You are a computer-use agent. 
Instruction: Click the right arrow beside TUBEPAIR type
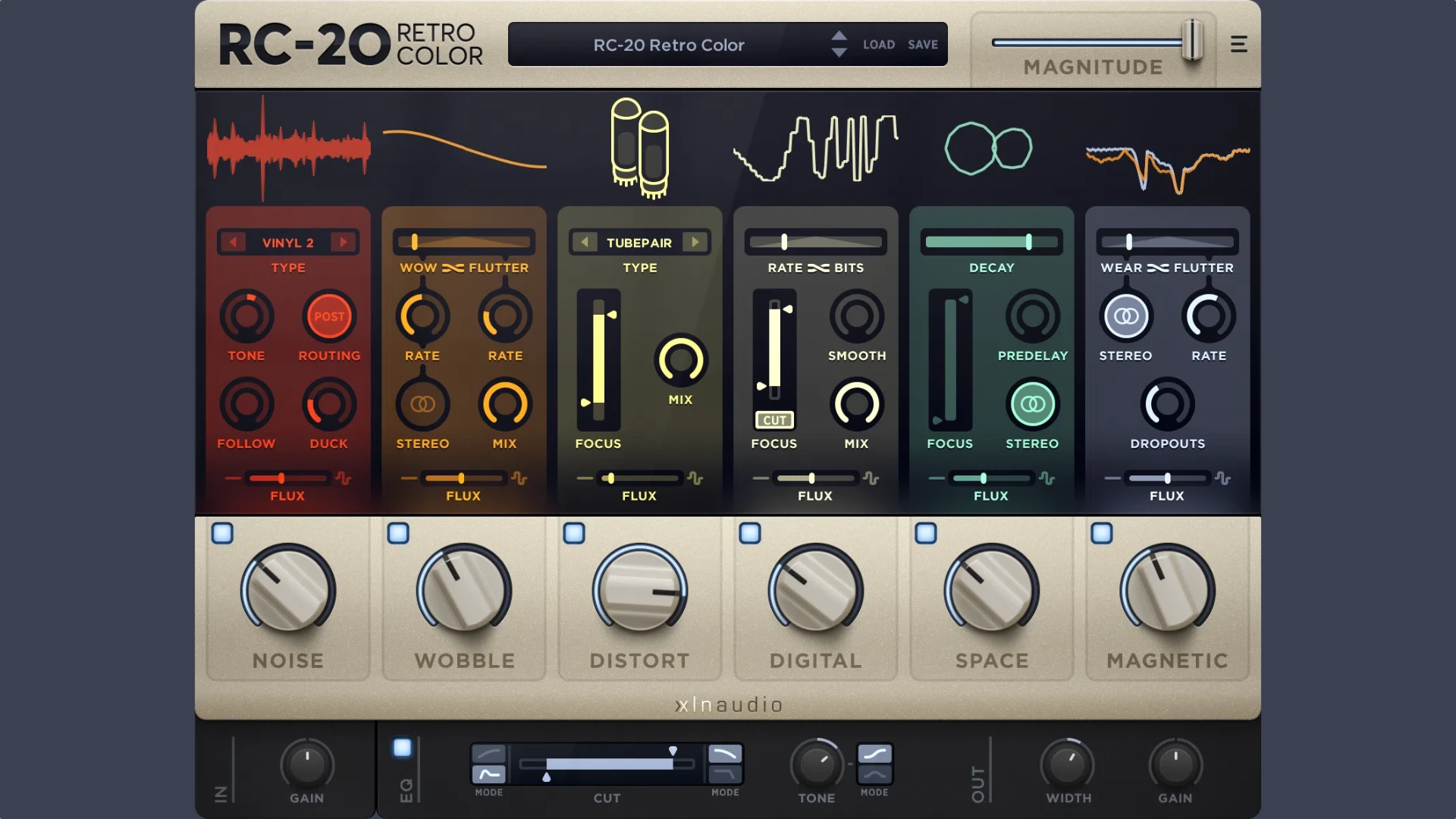click(x=696, y=243)
